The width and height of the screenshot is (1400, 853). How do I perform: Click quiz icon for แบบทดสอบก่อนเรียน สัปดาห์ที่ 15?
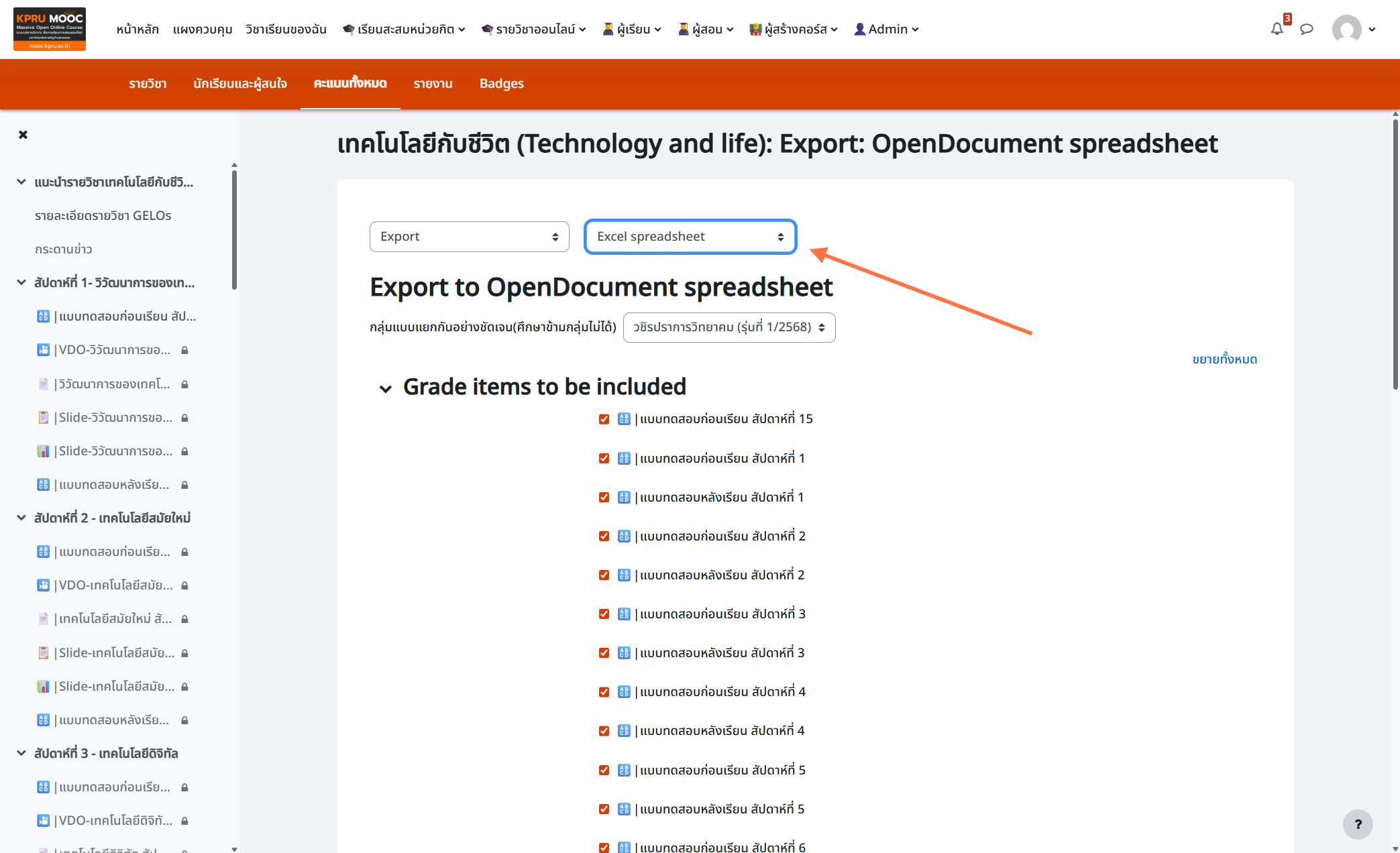(x=624, y=419)
